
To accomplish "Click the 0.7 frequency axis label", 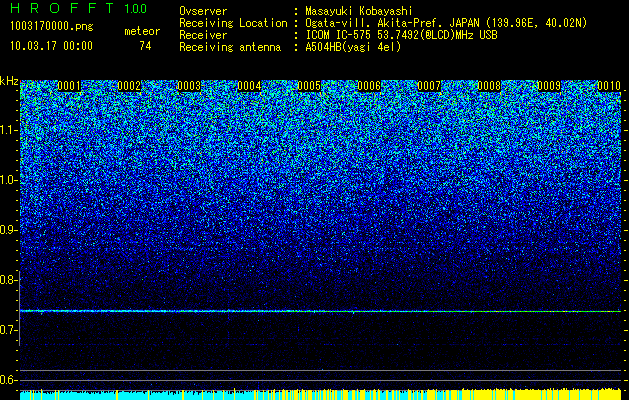I will [x=9, y=330].
